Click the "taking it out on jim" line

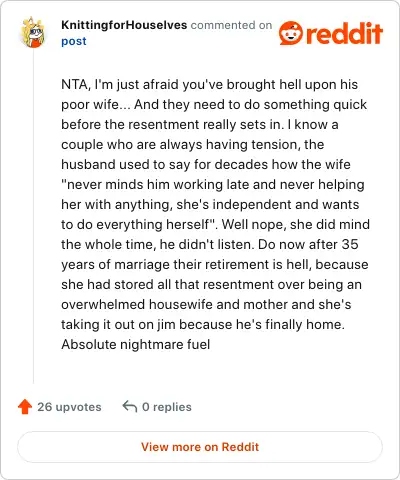pyautogui.click(x=203, y=324)
